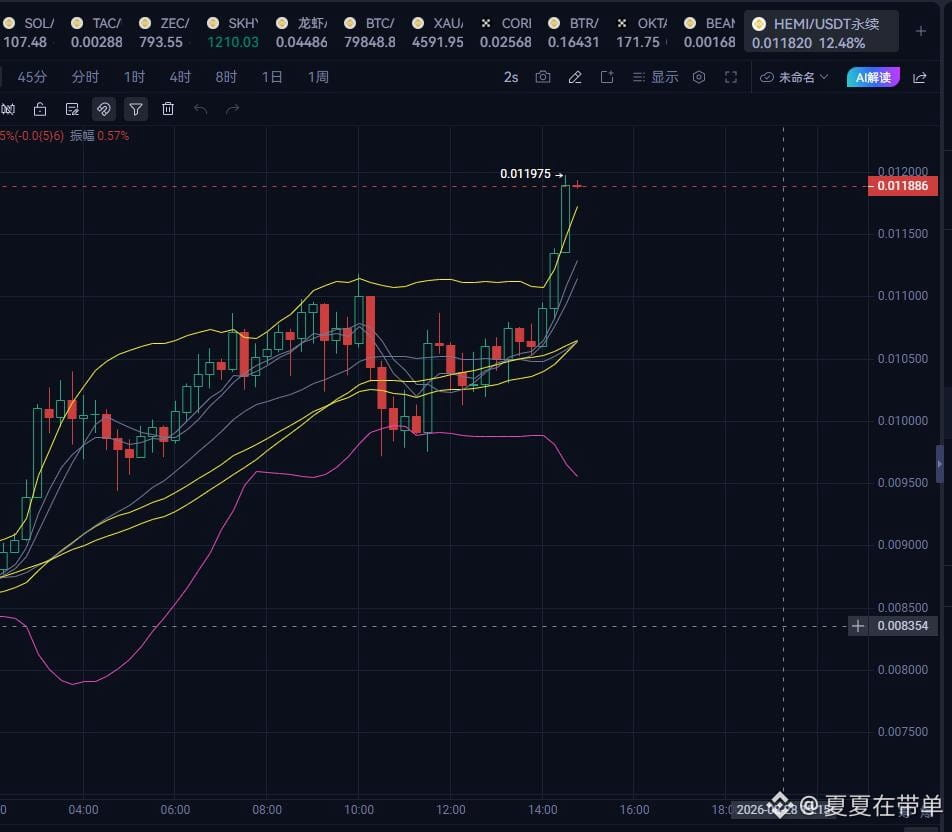Click the 0.010000 price axis label
The height and width of the screenshot is (832, 952).
(x=903, y=420)
